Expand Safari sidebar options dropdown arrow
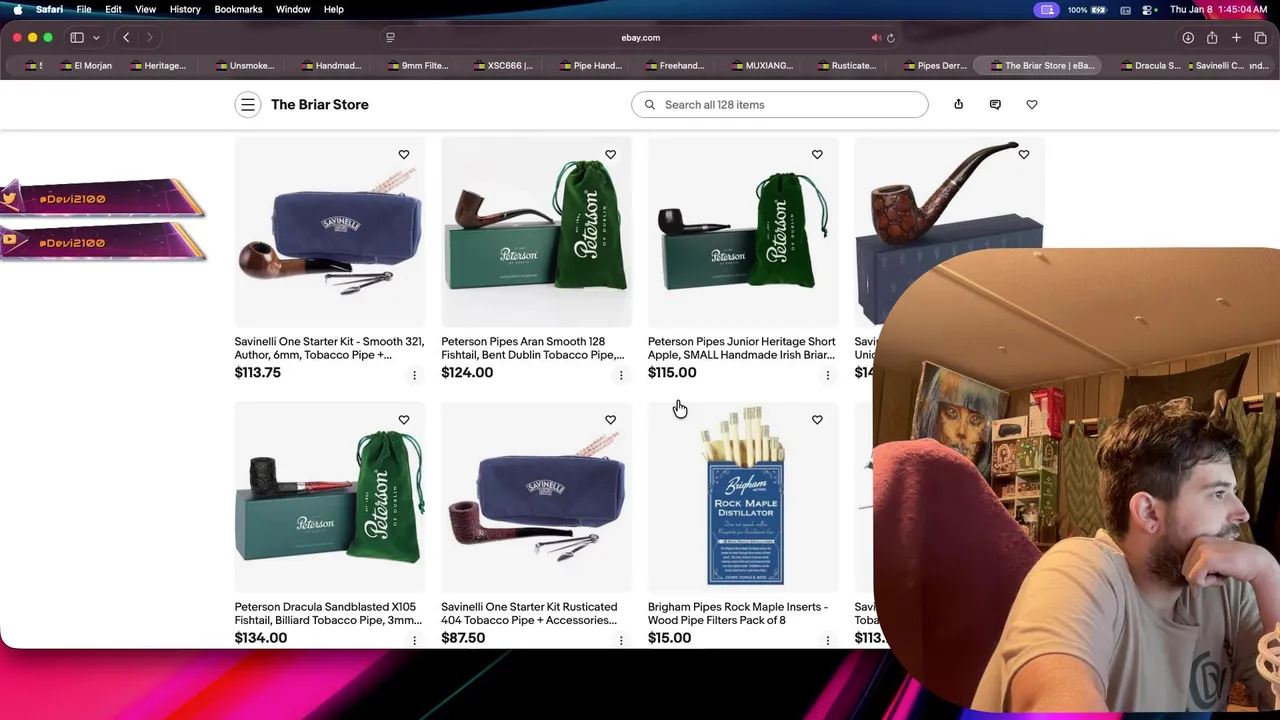This screenshot has height=720, width=1280. click(x=96, y=38)
